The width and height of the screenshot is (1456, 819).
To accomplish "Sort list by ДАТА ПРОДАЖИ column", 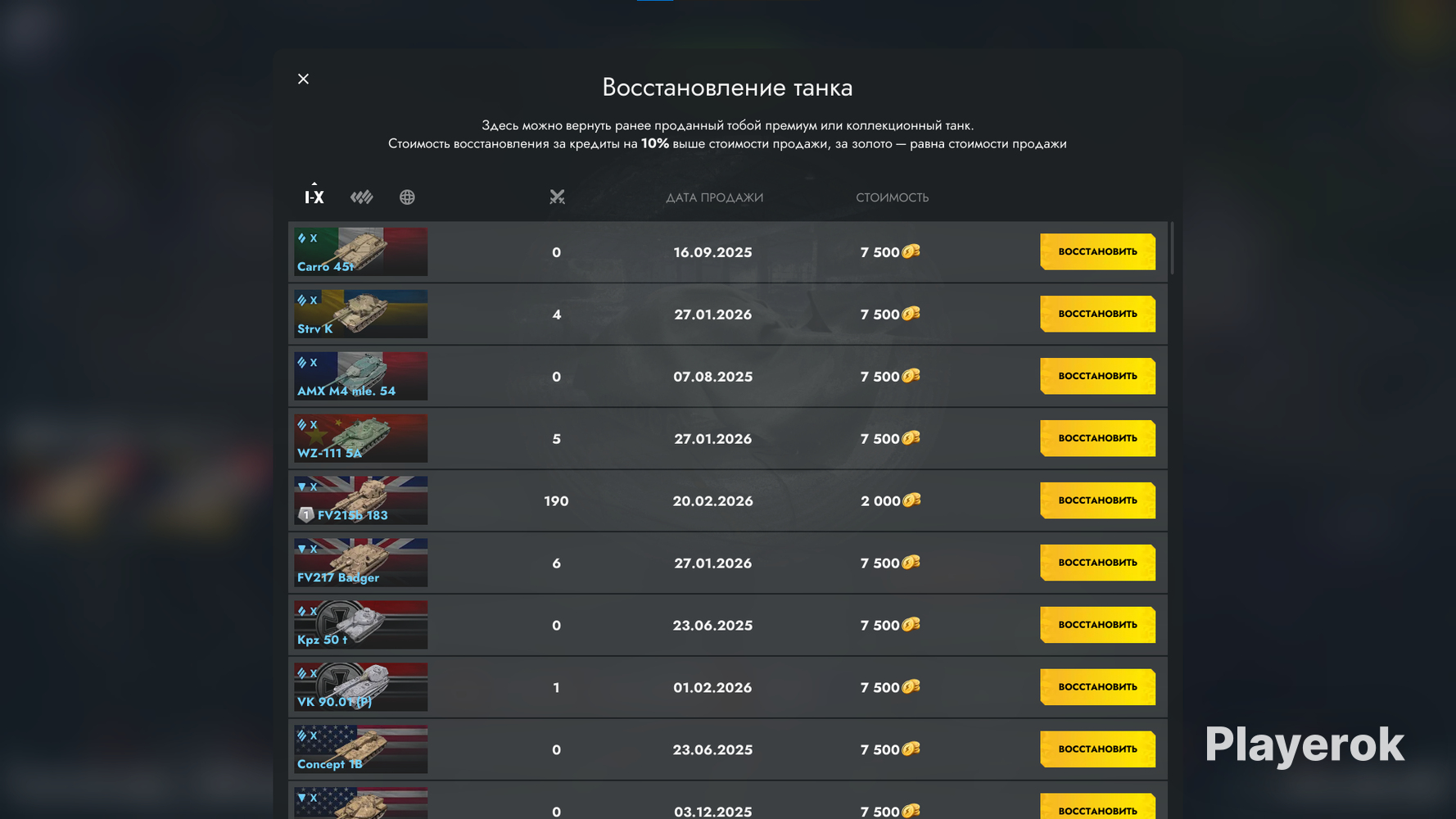I will pos(714,197).
